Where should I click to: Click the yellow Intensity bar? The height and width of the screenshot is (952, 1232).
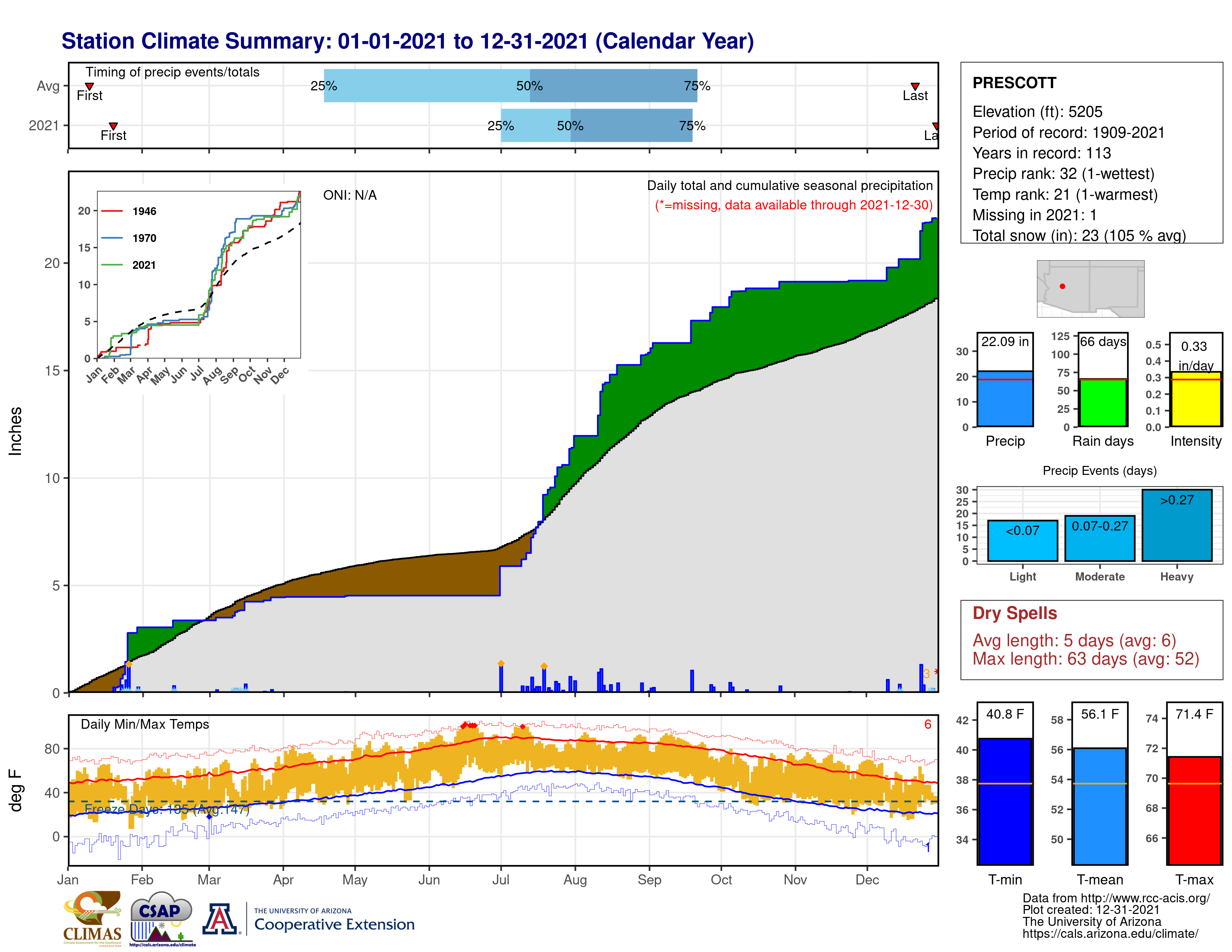tap(1195, 399)
